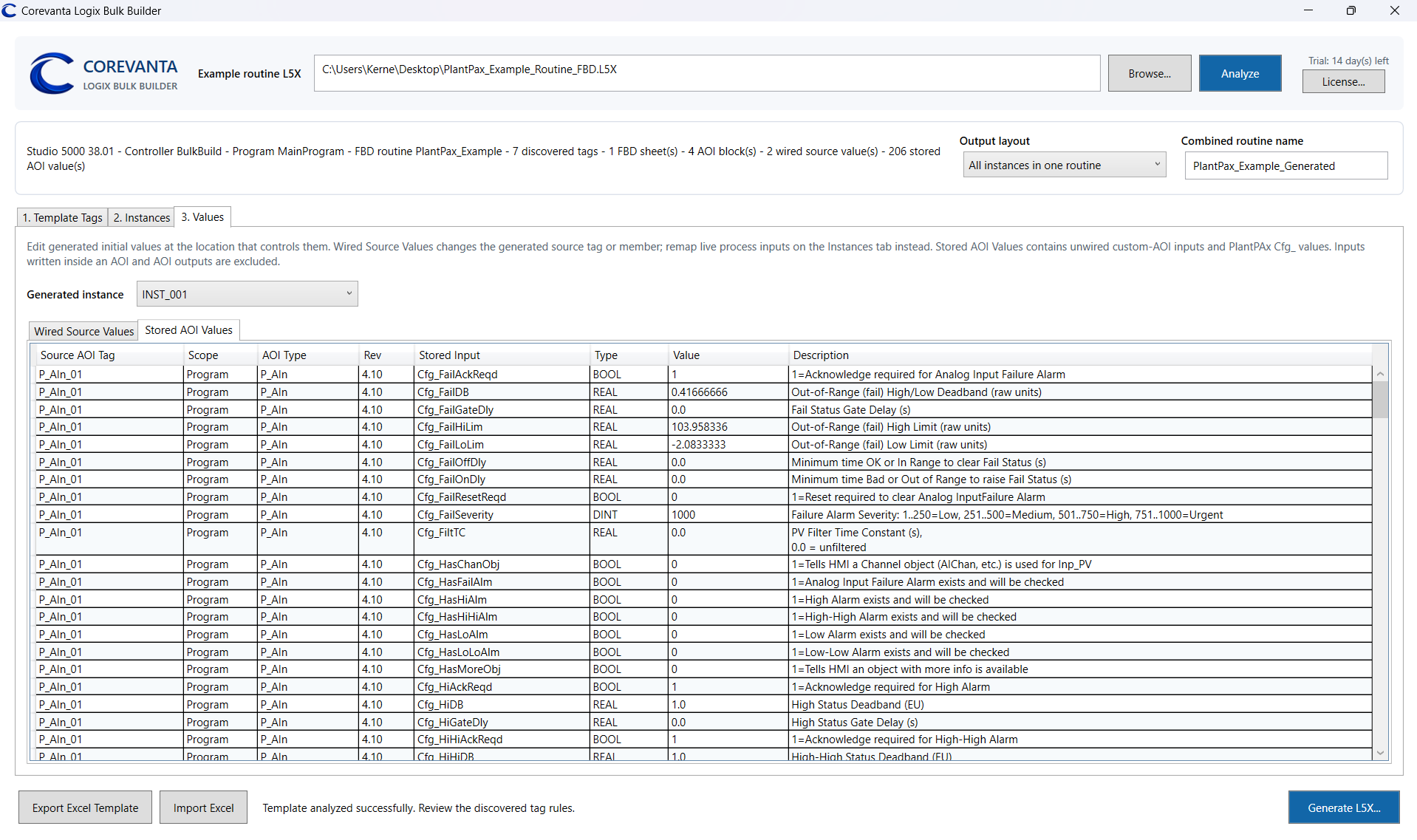Viewport: 1417px width, 840px height.
Task: Open the Browse file dialog
Action: tap(1149, 73)
